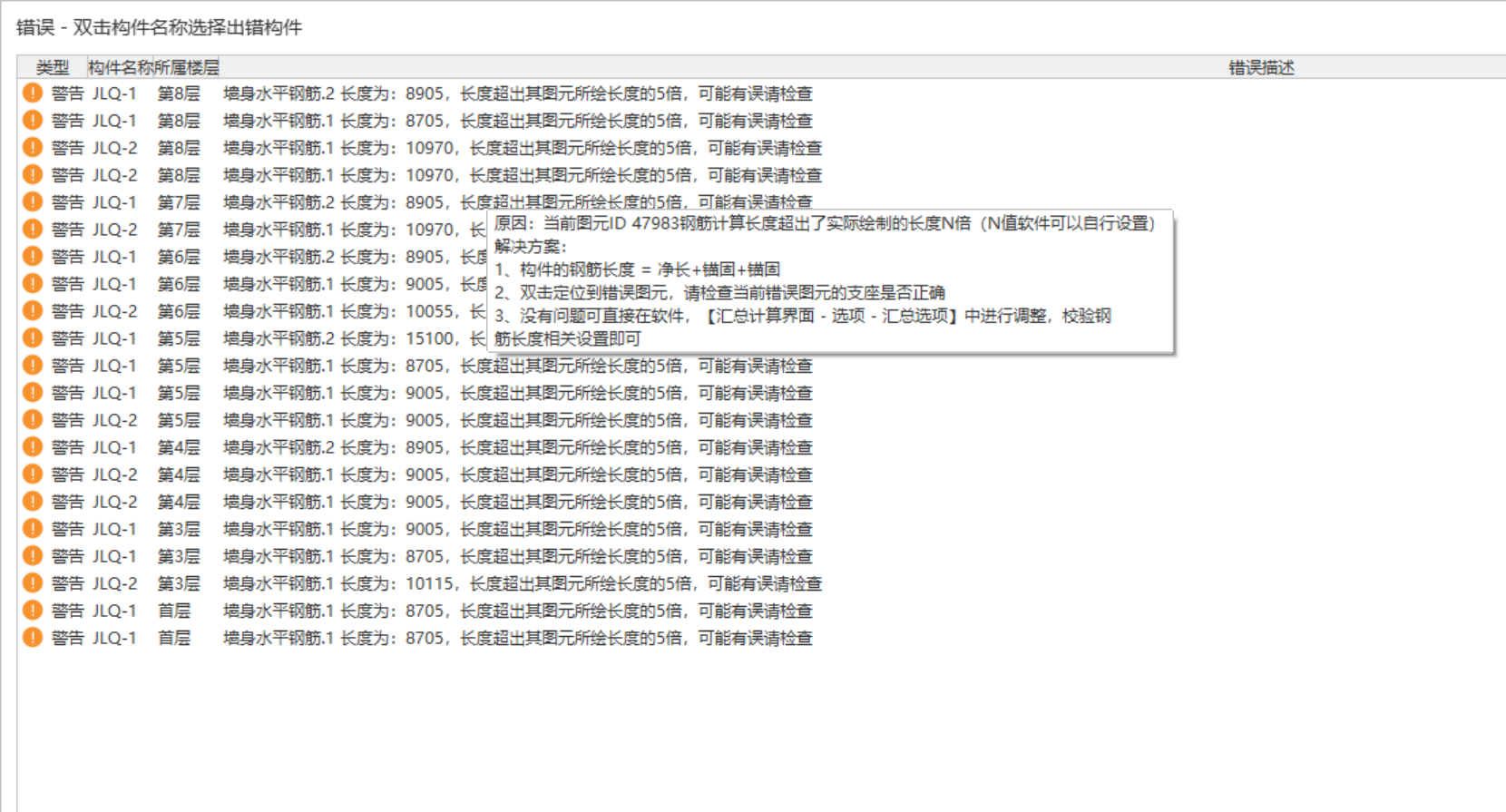Select JLQ-2 name in 第6层 10055 row

(x=114, y=311)
